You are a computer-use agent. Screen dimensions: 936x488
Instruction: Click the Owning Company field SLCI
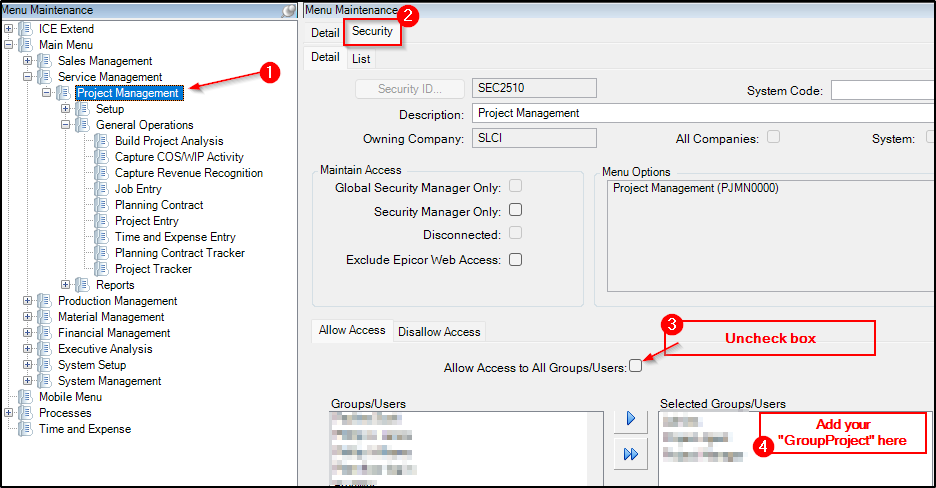tap(534, 138)
